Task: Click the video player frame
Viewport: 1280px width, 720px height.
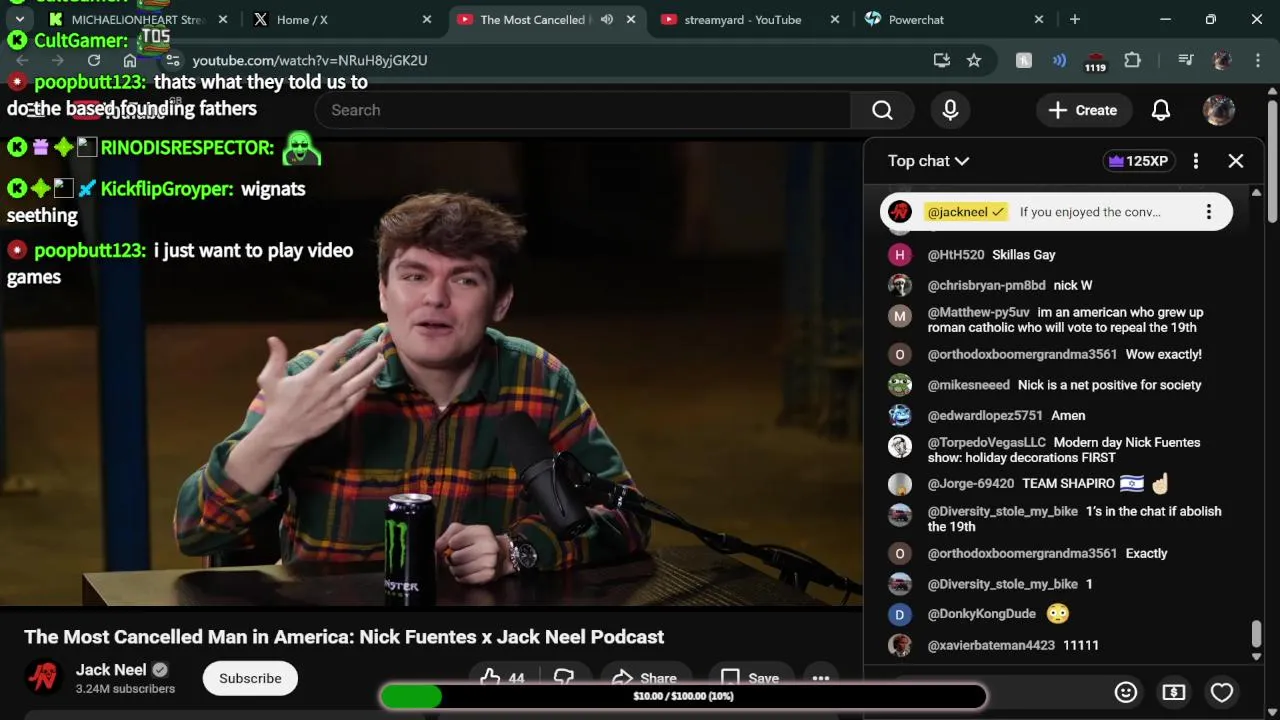Action: point(431,372)
